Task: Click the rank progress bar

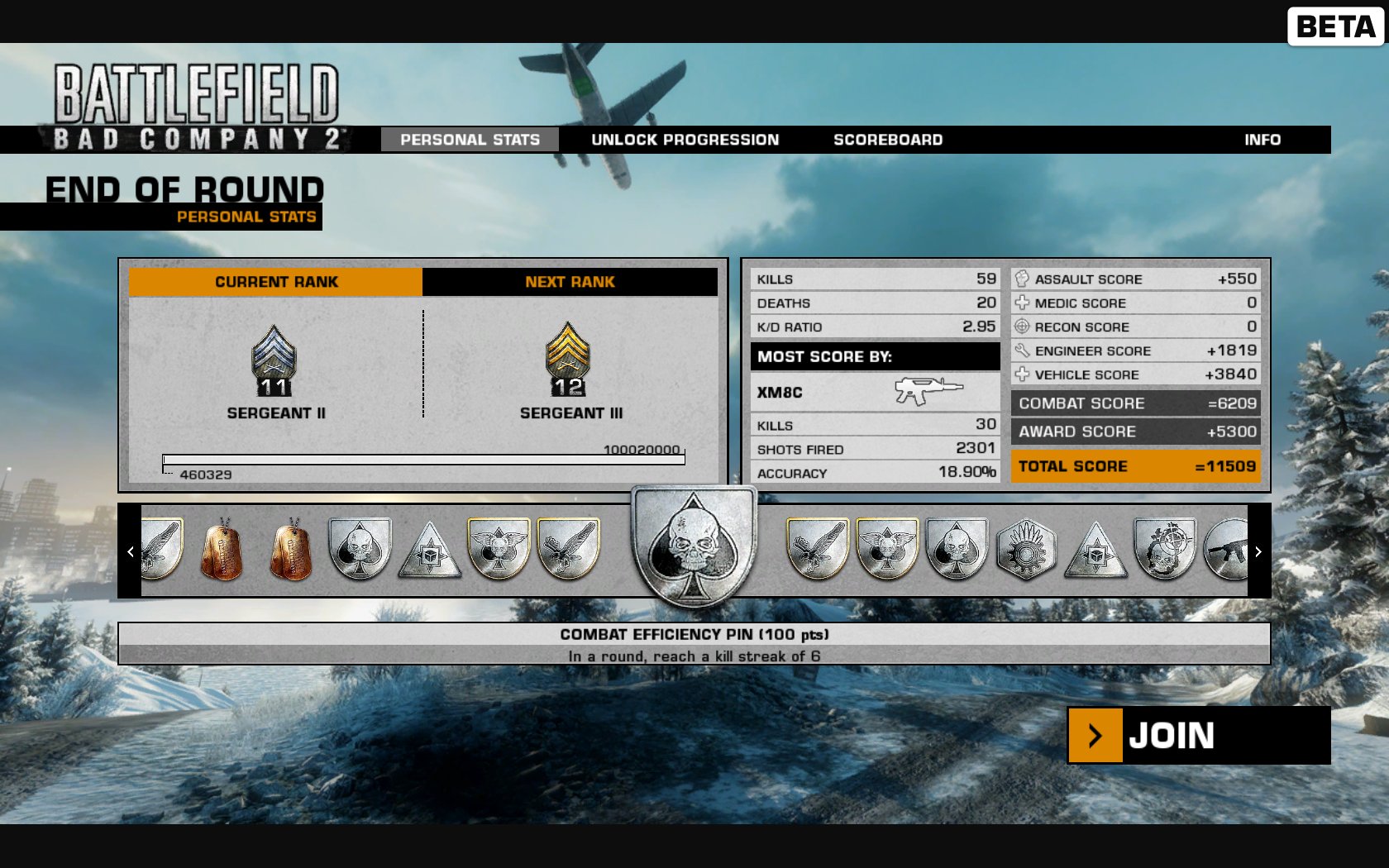Action: 423,460
